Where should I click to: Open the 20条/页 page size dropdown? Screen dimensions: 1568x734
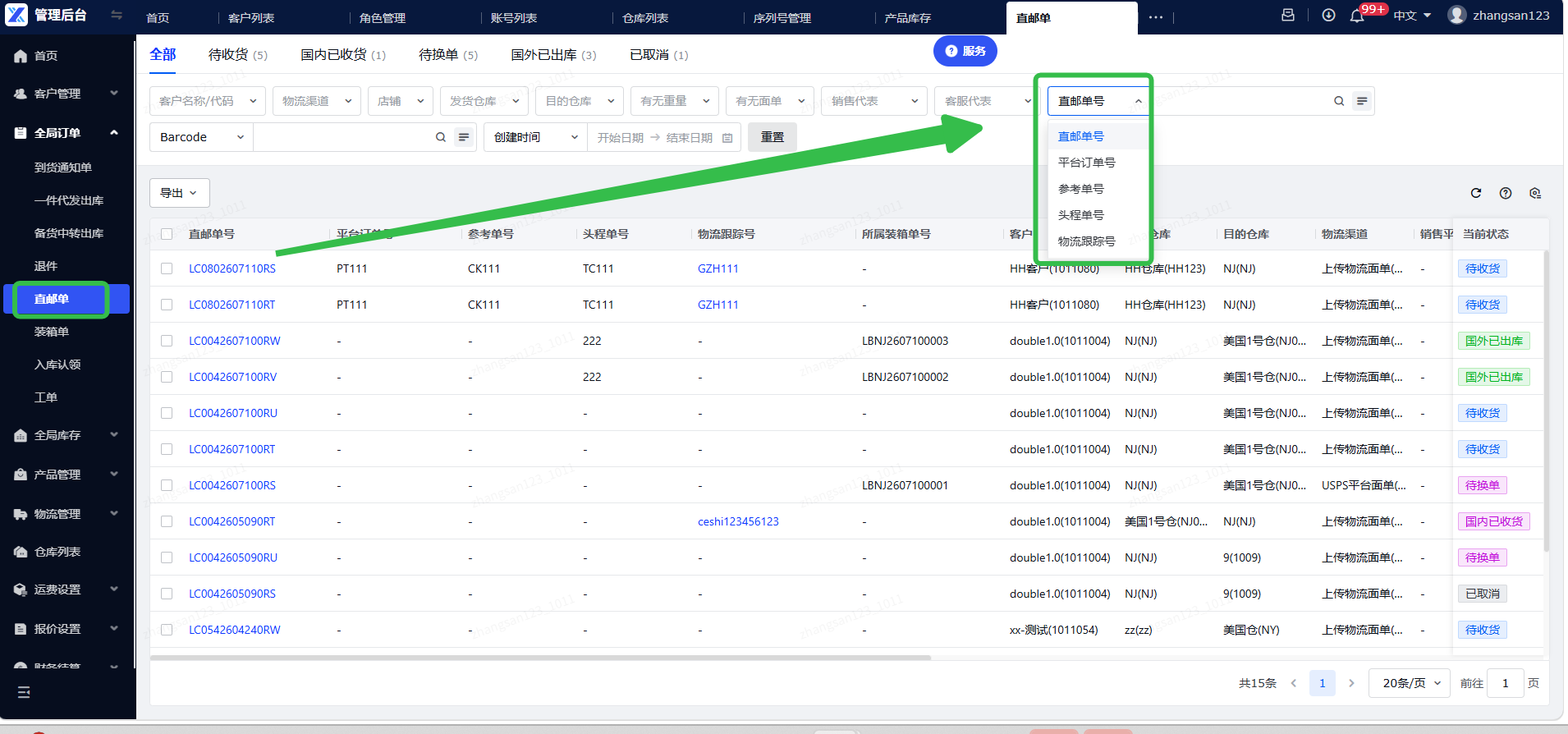coord(1410,683)
